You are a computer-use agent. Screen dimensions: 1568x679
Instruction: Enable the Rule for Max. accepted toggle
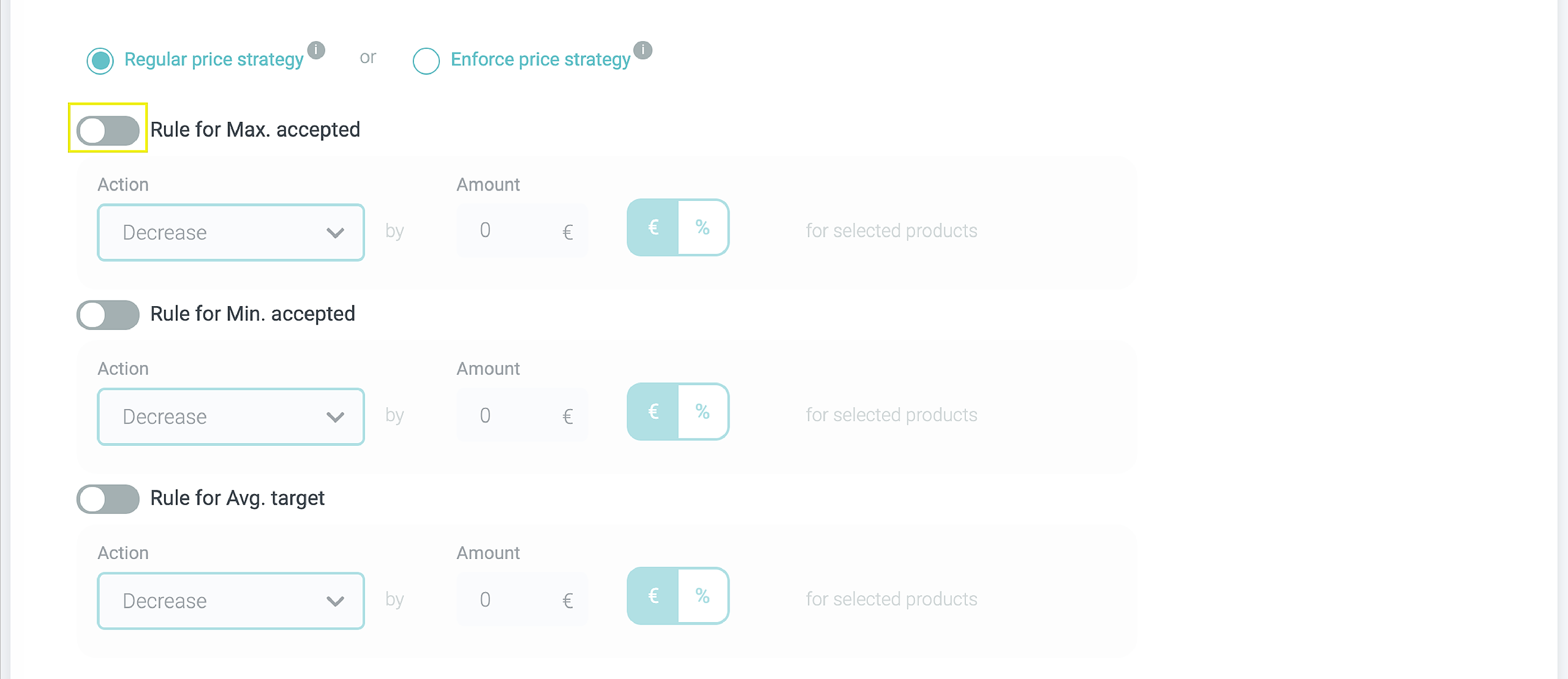pyautogui.click(x=108, y=130)
